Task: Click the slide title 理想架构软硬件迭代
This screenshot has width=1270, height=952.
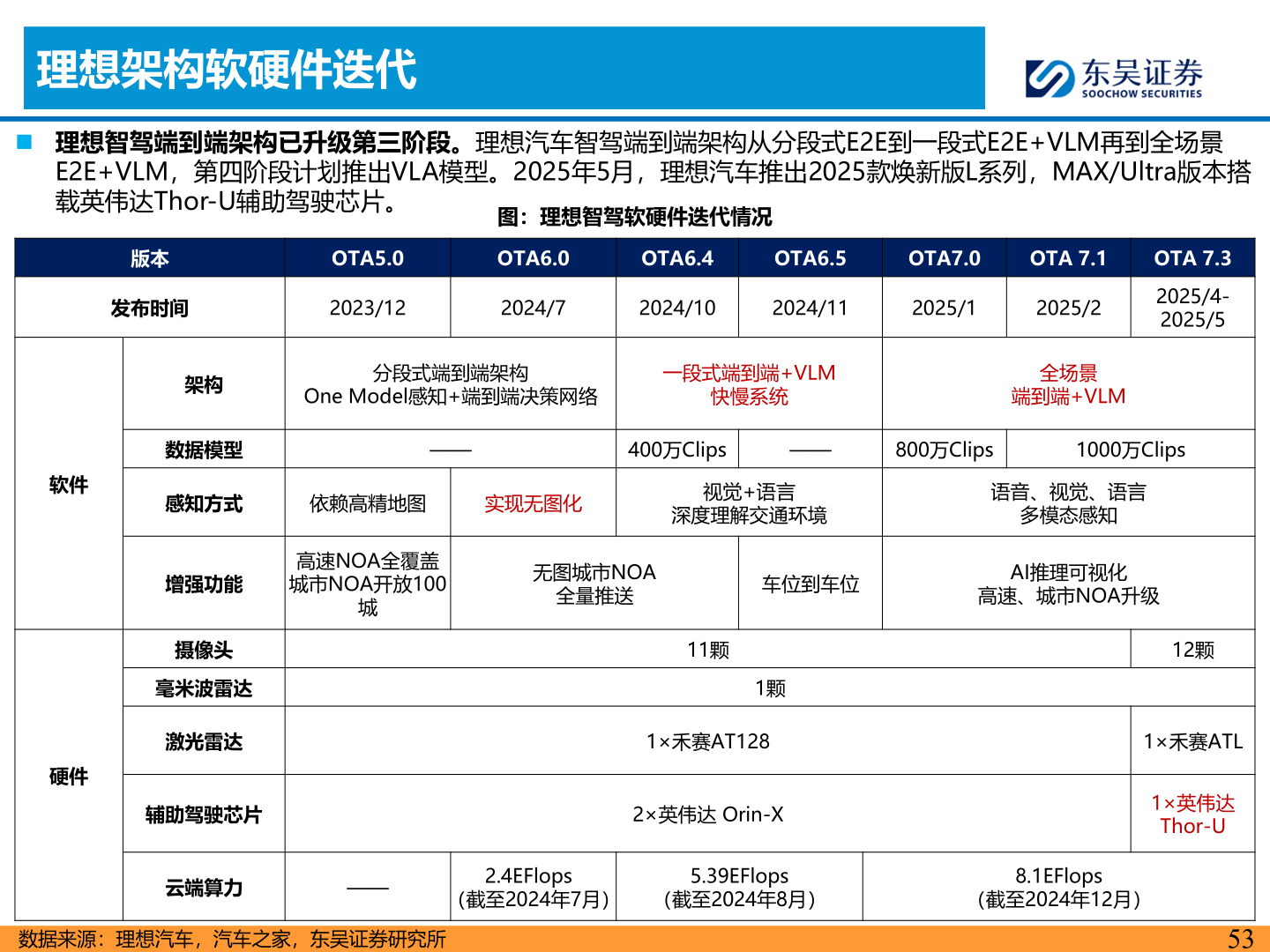Action: click(x=225, y=69)
